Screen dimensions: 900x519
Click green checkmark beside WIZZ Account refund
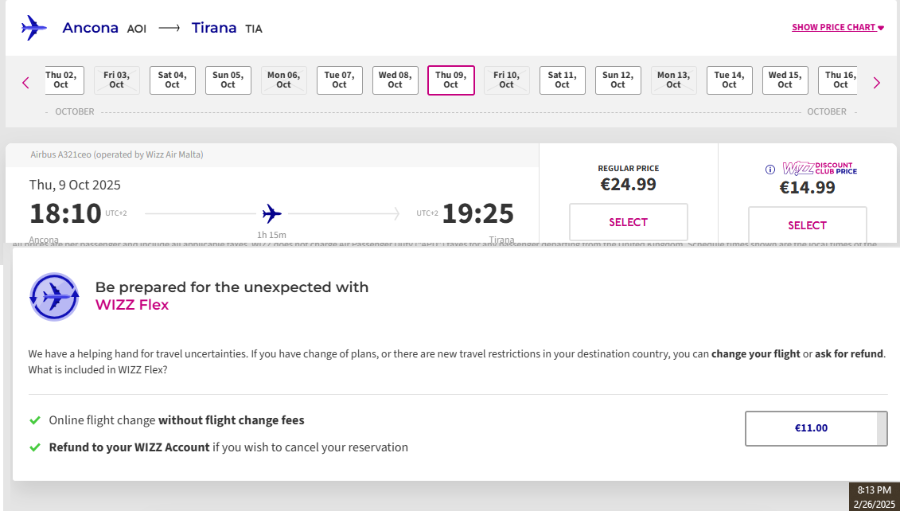tap(35, 447)
